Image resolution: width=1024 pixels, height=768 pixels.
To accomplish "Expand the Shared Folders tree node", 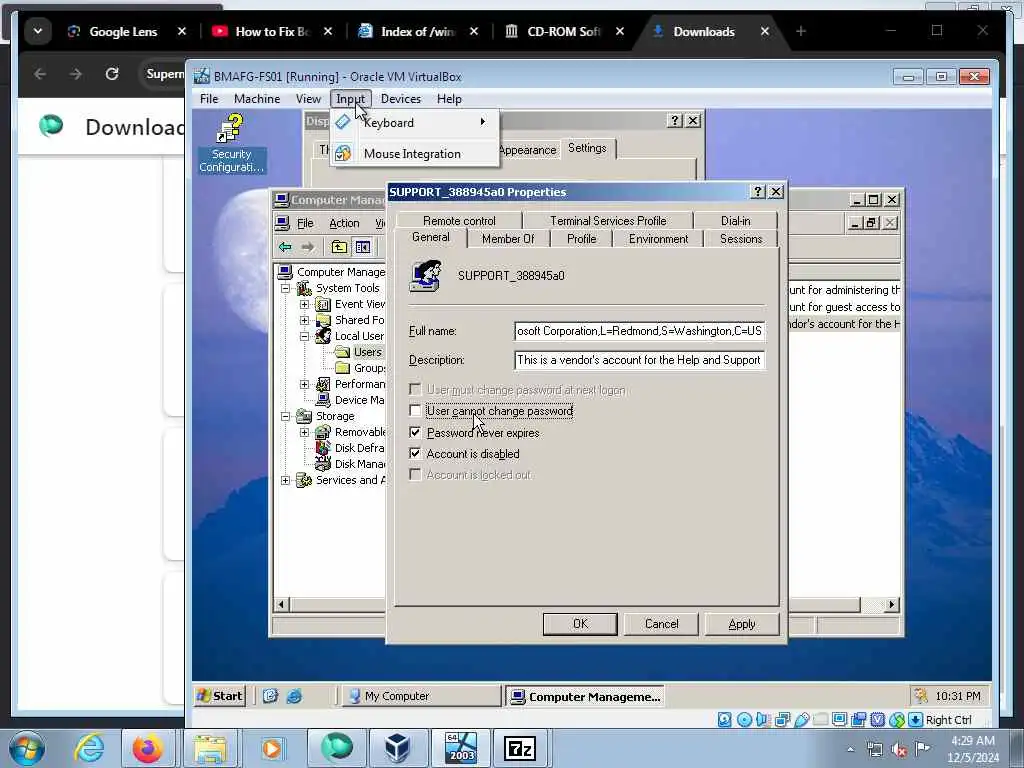I will 304,320.
